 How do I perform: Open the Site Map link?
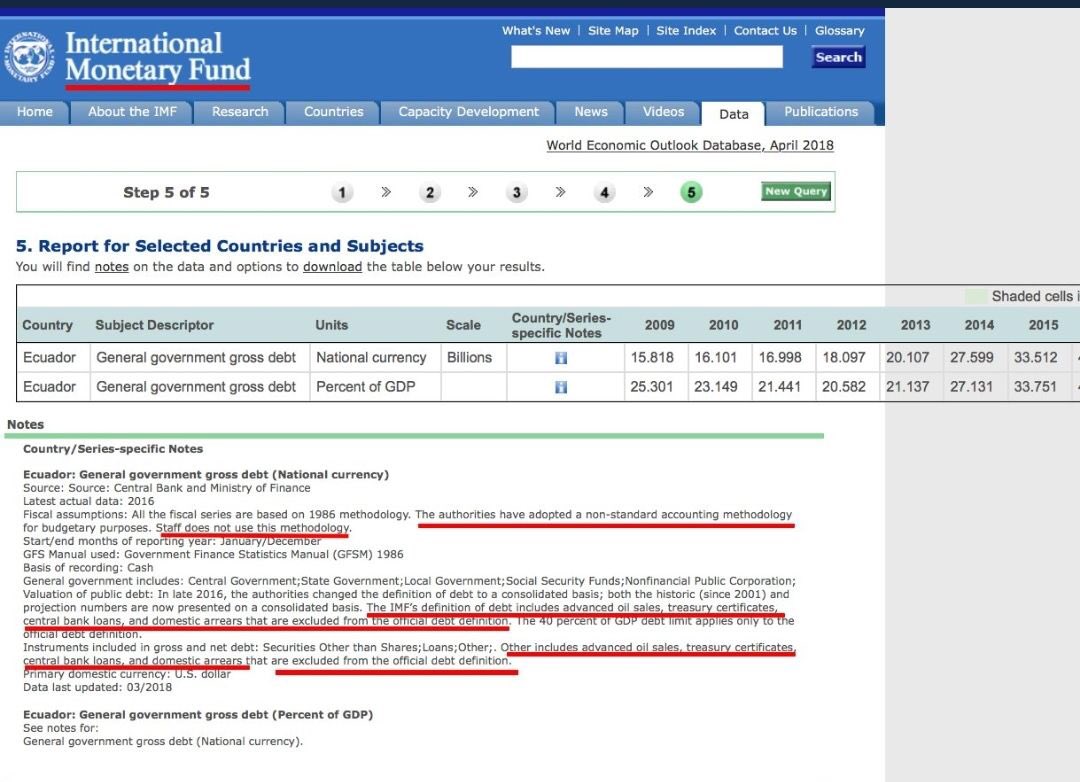pos(613,31)
